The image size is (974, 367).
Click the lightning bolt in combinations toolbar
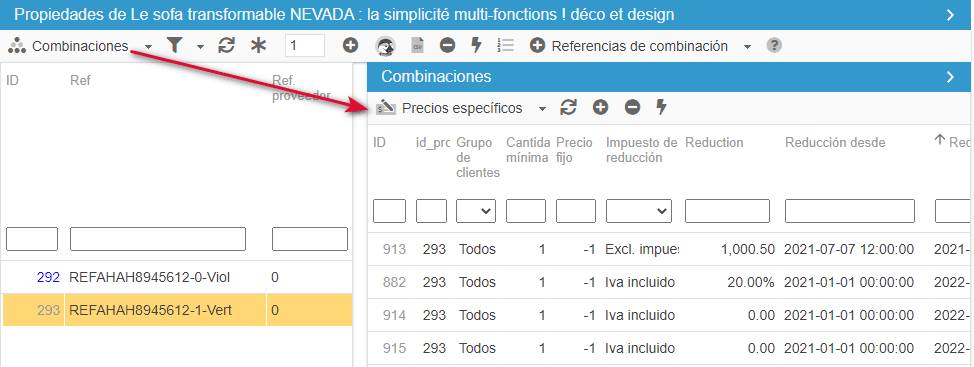[x=476, y=45]
